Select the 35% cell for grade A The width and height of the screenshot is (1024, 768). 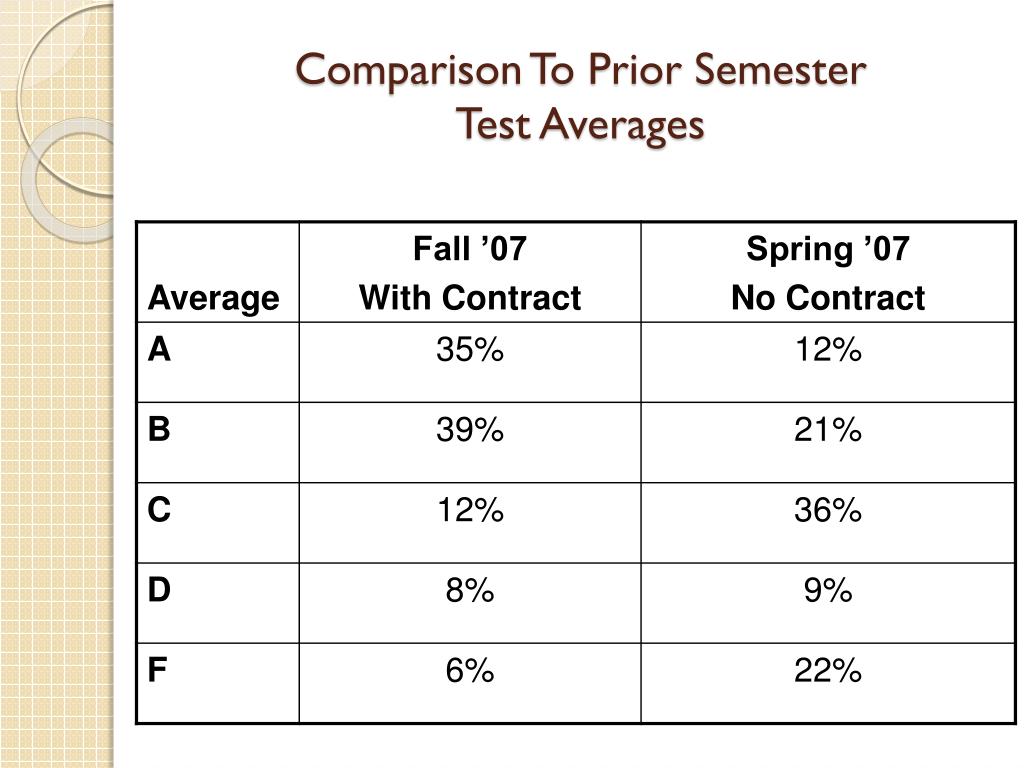click(x=470, y=362)
